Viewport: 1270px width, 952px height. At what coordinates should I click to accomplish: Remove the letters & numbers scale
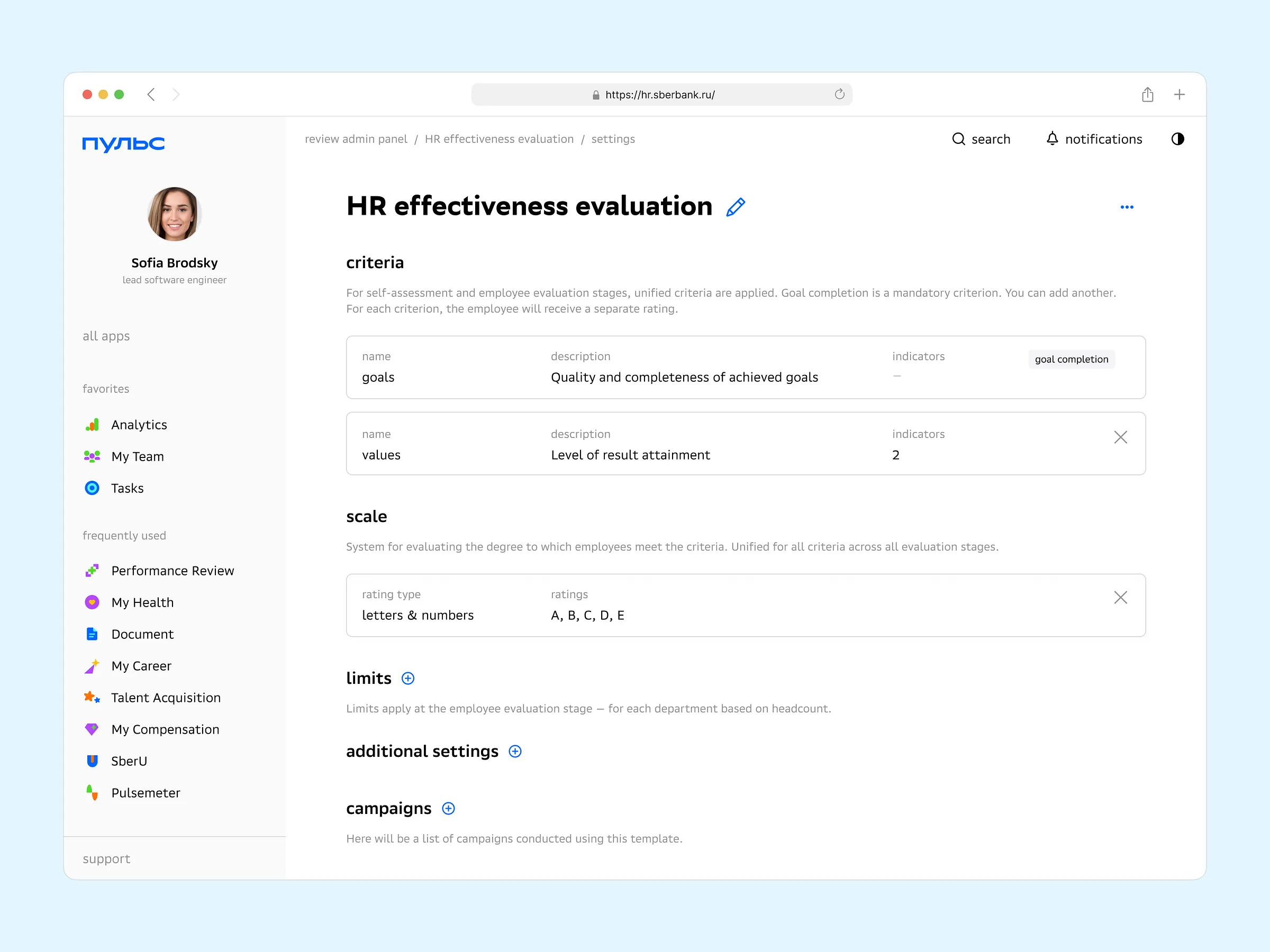1120,597
